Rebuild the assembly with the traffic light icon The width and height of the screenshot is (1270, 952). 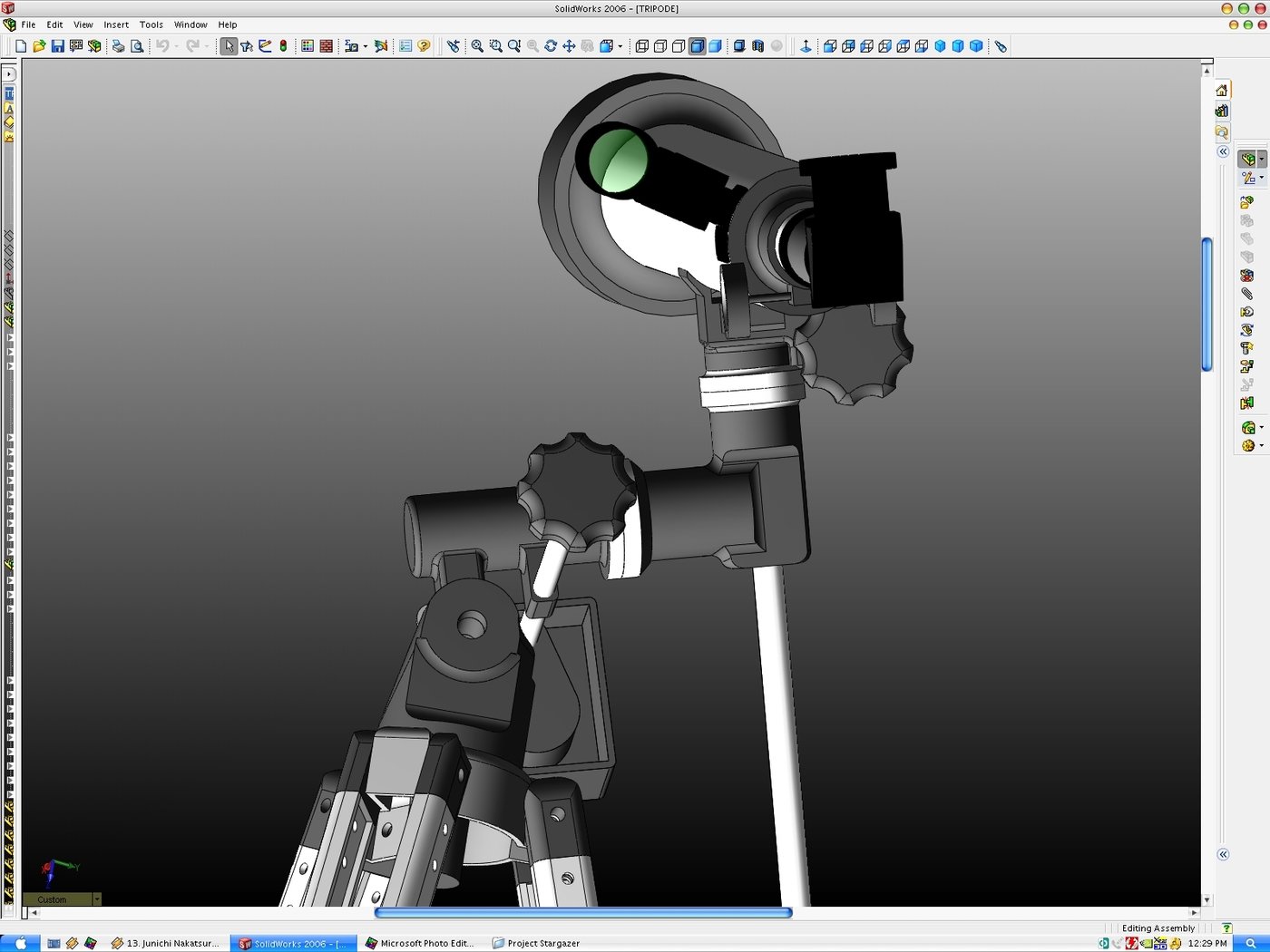coord(284,46)
